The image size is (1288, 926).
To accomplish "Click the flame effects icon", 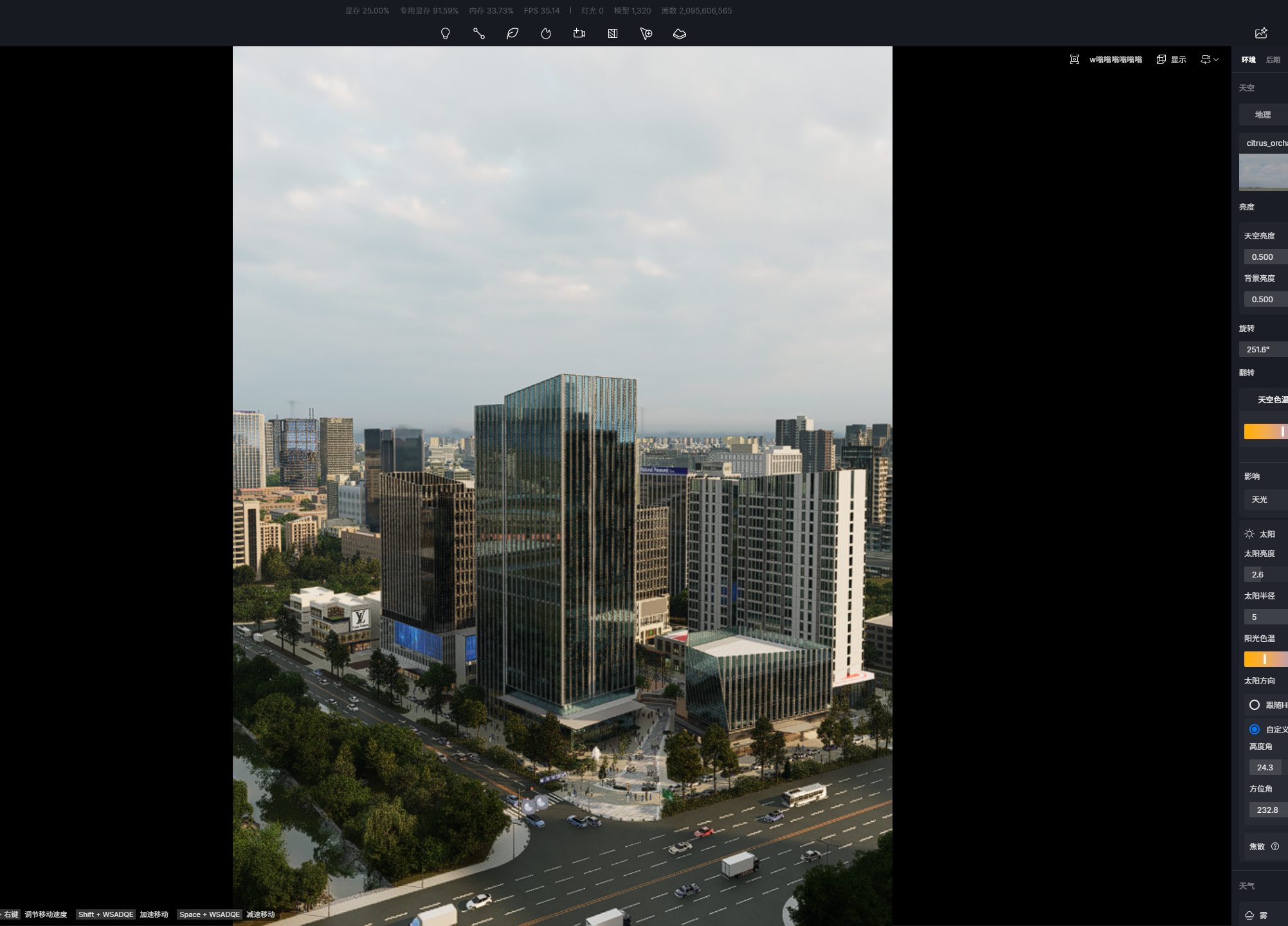I will click(x=546, y=33).
